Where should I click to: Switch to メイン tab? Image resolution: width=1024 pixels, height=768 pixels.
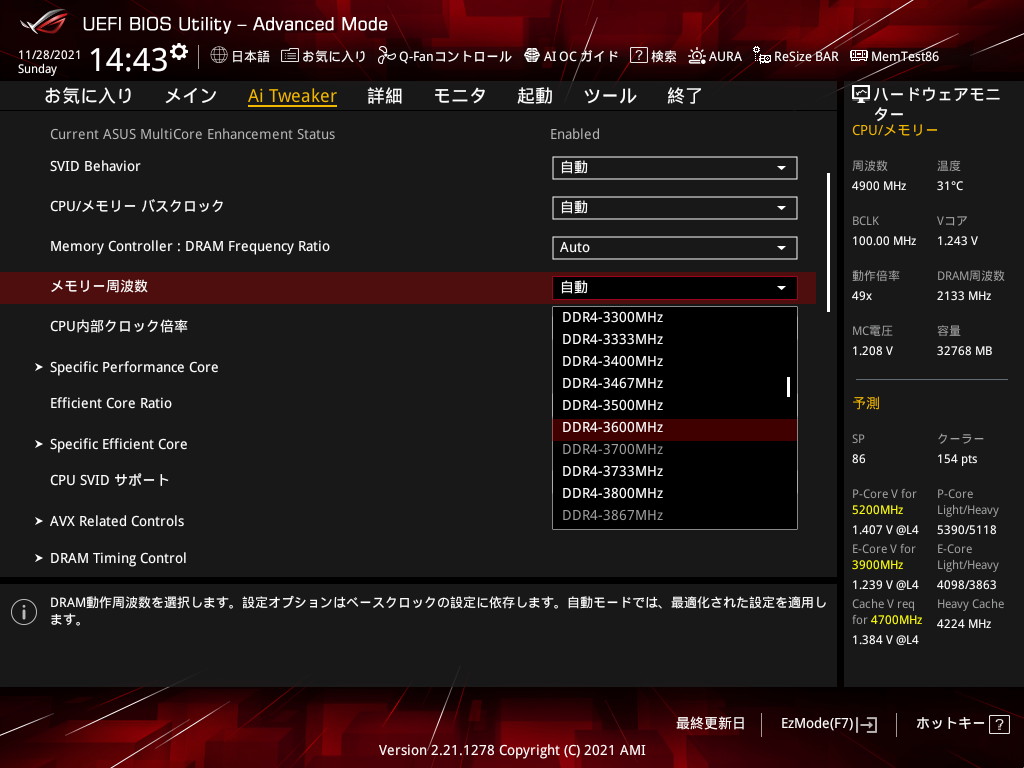(x=191, y=96)
